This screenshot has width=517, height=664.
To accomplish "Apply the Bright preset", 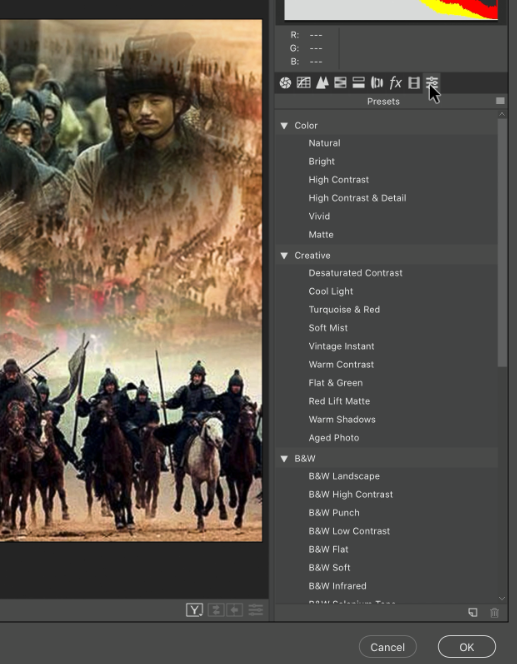I will click(321, 161).
